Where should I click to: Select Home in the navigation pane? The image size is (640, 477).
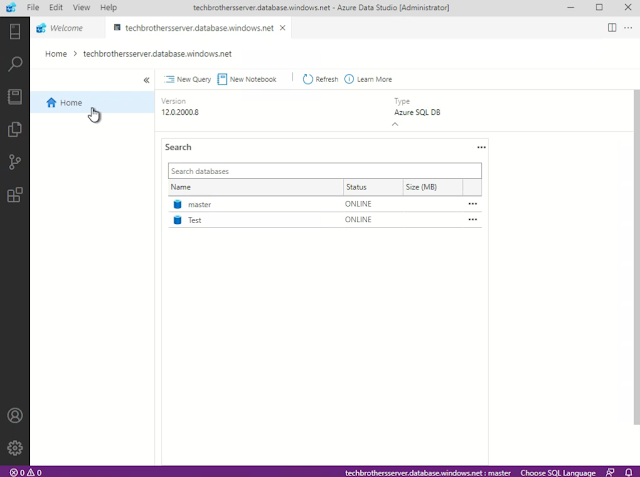(93, 102)
